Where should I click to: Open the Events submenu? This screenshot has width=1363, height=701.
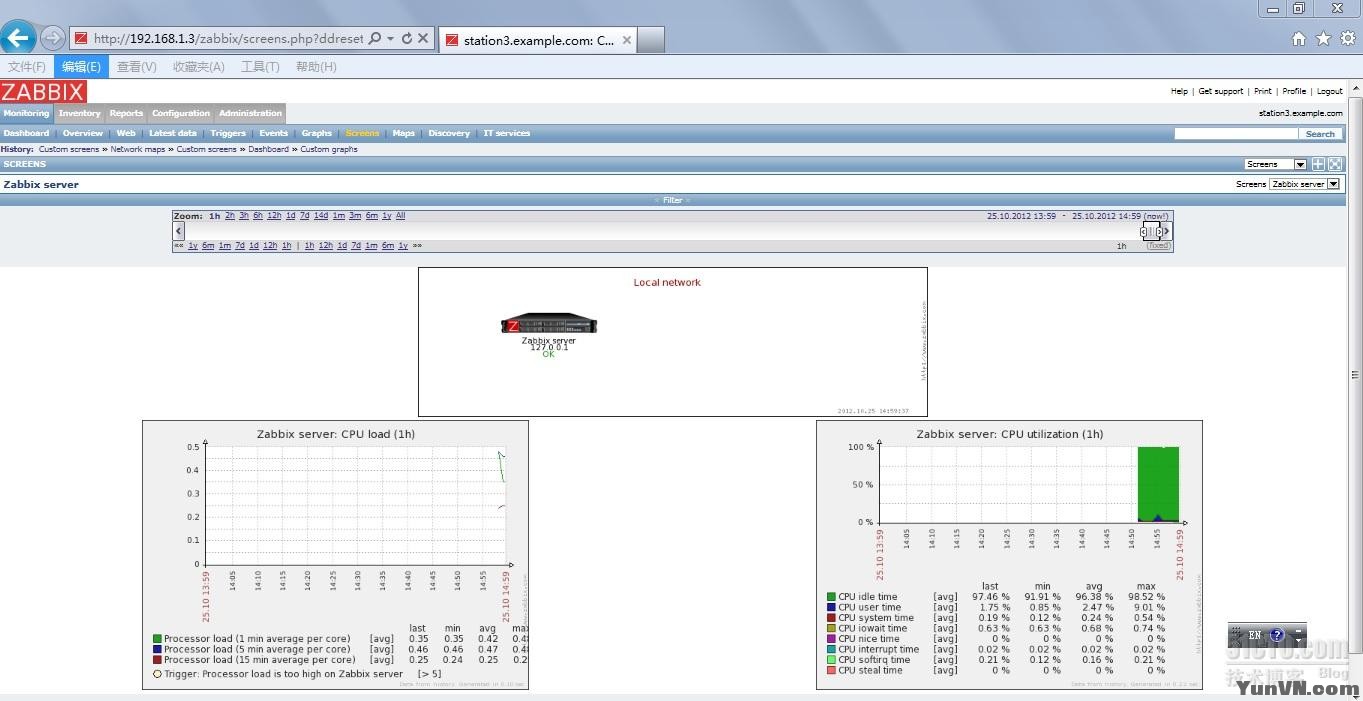[x=274, y=133]
